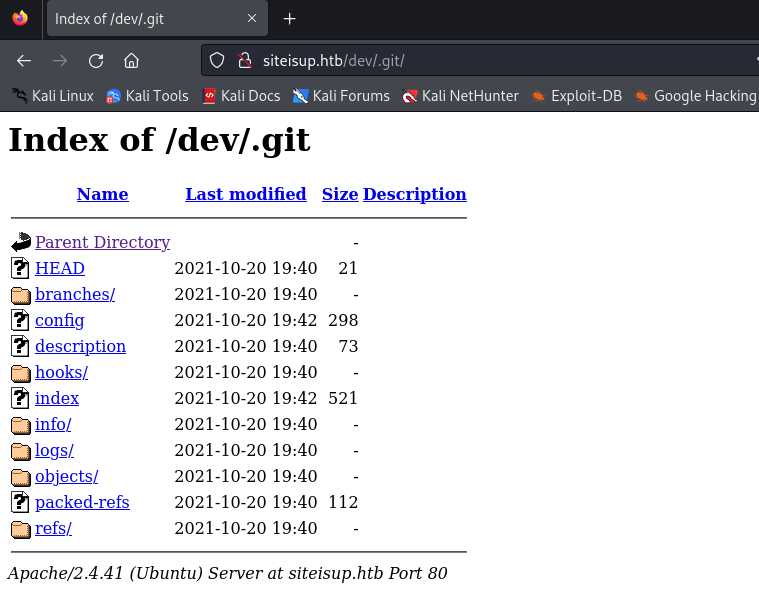Click the insecure connection padlock icon

[243, 60]
